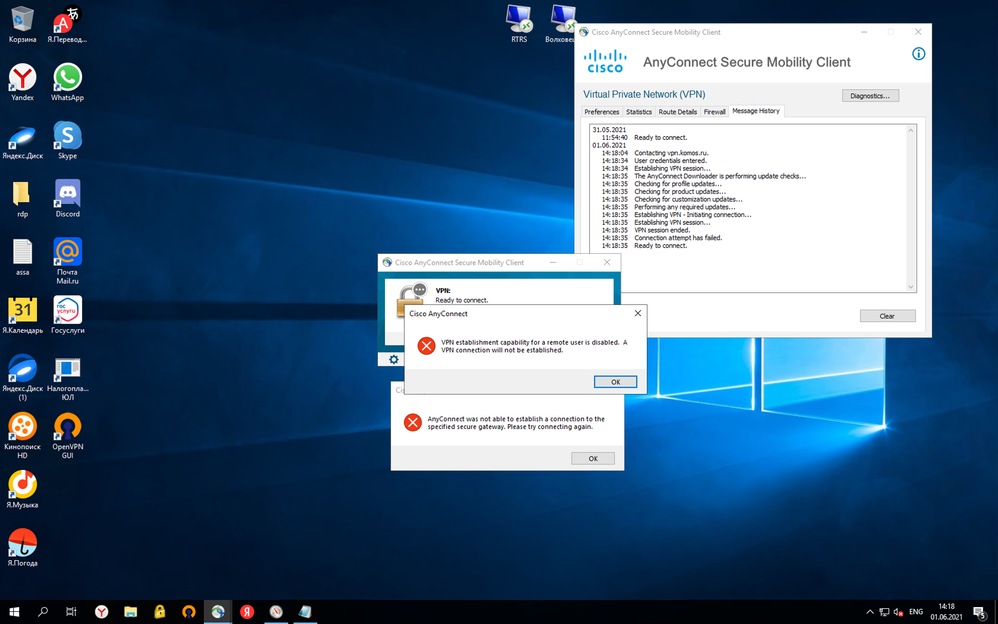This screenshot has height=624, width=998.
Task: Open the AnyConnect info icon
Action: pyautogui.click(x=918, y=53)
